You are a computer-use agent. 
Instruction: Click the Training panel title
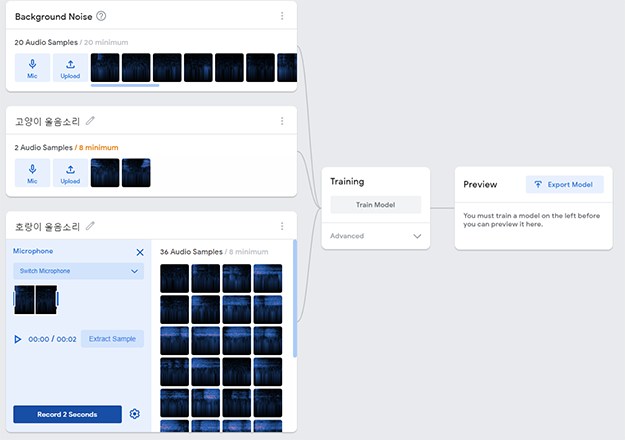click(x=347, y=182)
